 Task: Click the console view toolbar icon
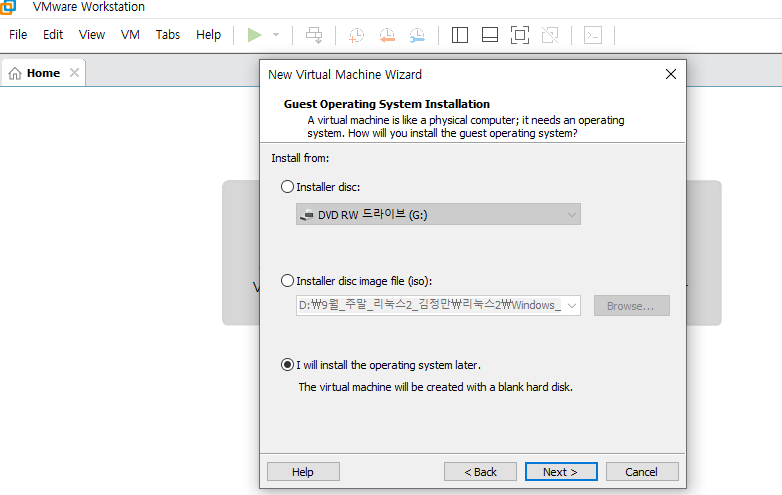coord(593,35)
